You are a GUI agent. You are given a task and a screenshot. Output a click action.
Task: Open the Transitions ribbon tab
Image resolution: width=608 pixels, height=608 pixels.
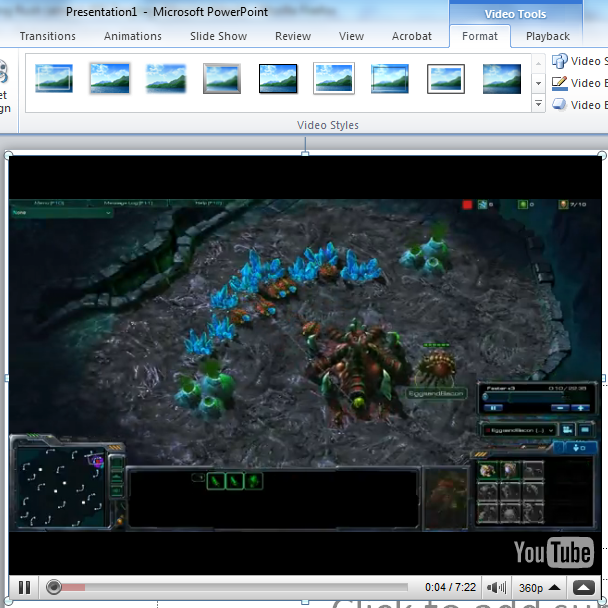coord(48,36)
